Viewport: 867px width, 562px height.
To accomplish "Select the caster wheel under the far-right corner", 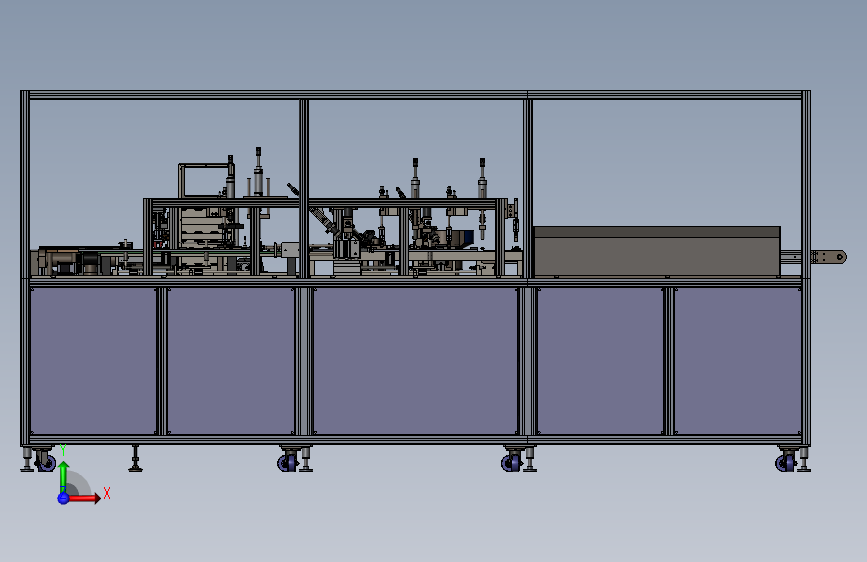I will [x=785, y=461].
